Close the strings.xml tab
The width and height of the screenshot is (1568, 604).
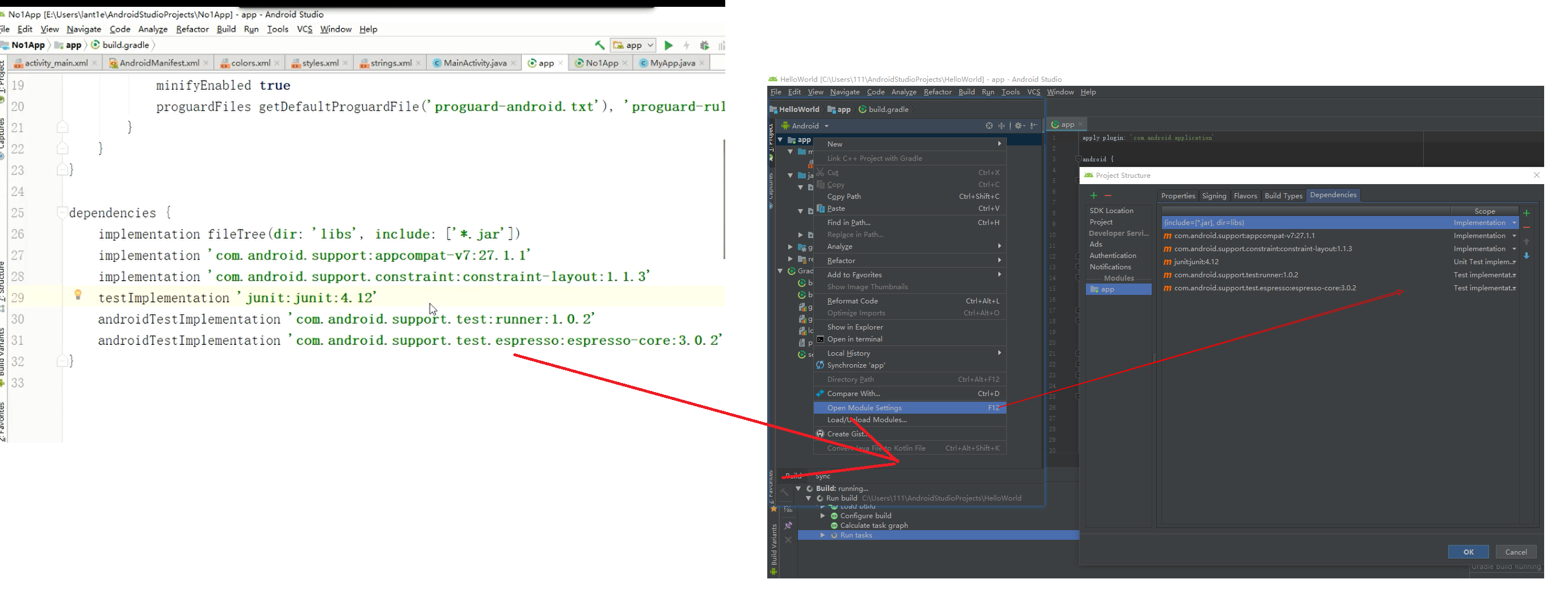point(419,63)
